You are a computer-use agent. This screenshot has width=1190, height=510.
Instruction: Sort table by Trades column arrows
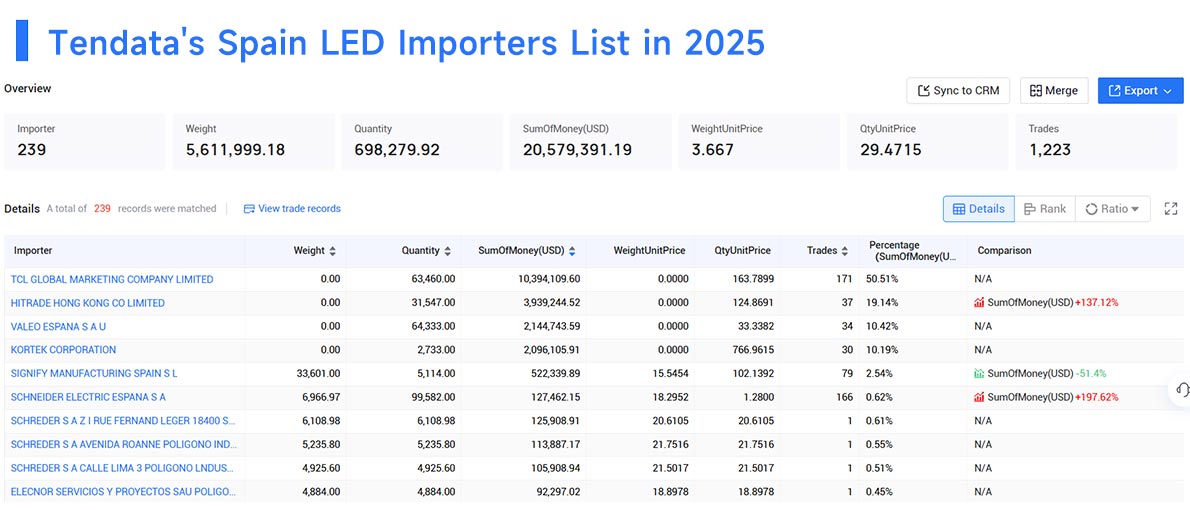(843, 250)
